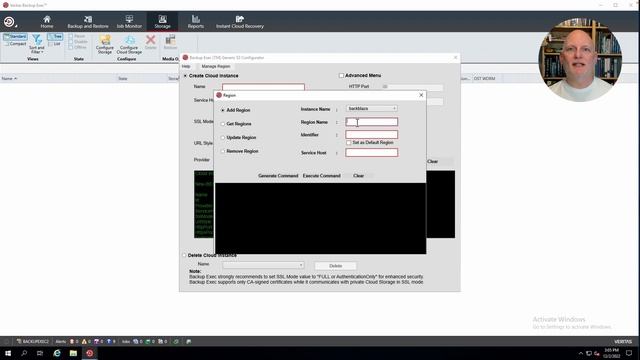This screenshot has height=360, width=640.
Task: Select the Update Region radio button
Action: 223,138
